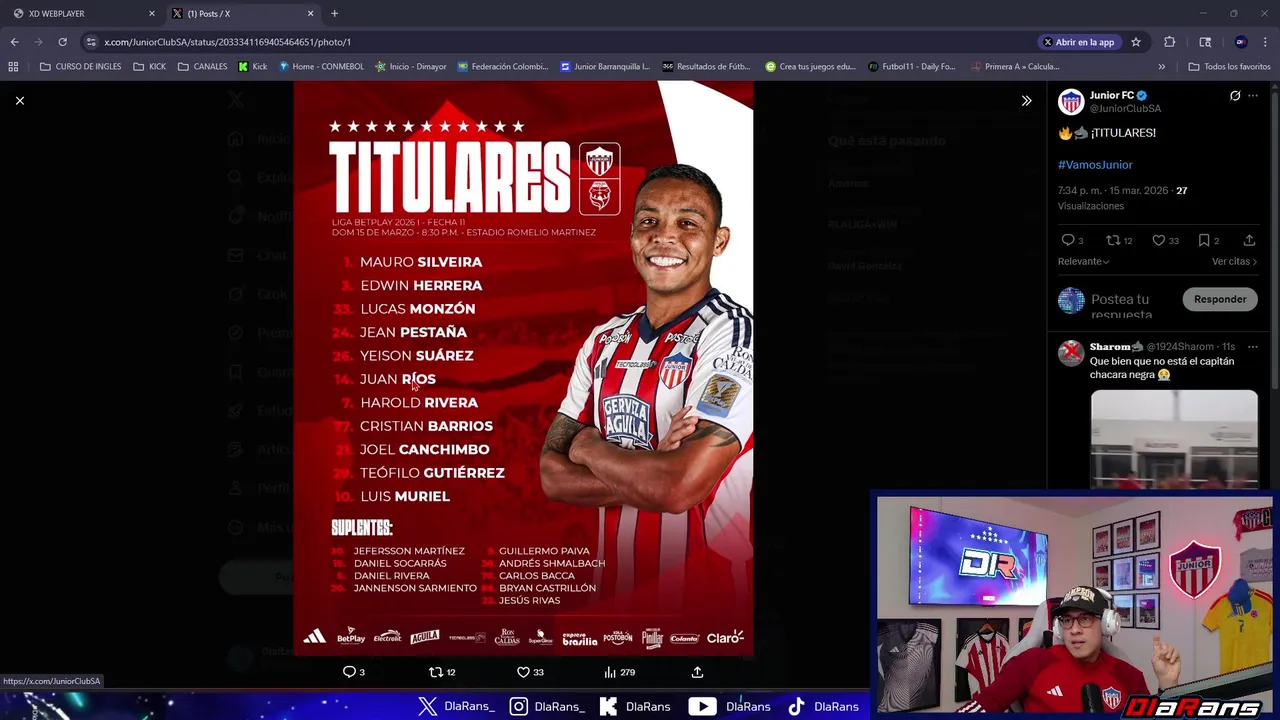This screenshot has height=720, width=1280.
Task: Click Abrir en la app button
Action: 1079,42
